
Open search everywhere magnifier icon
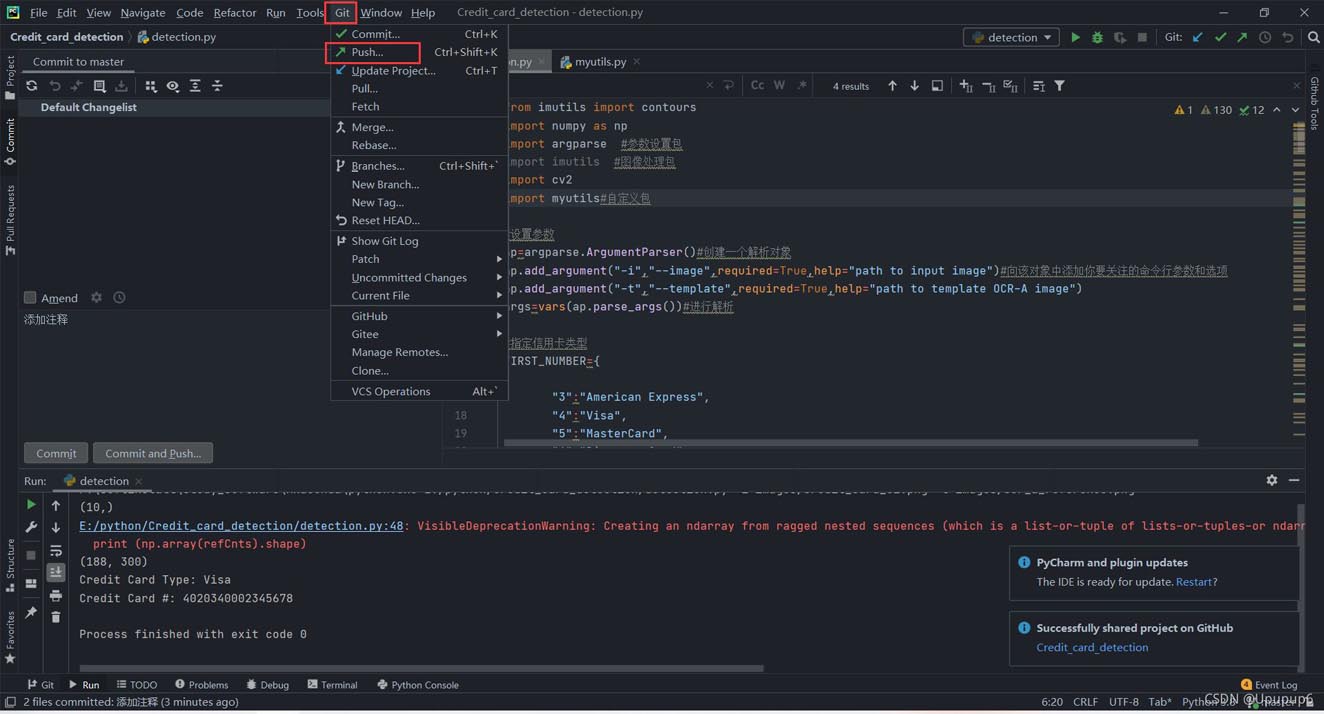[1313, 38]
